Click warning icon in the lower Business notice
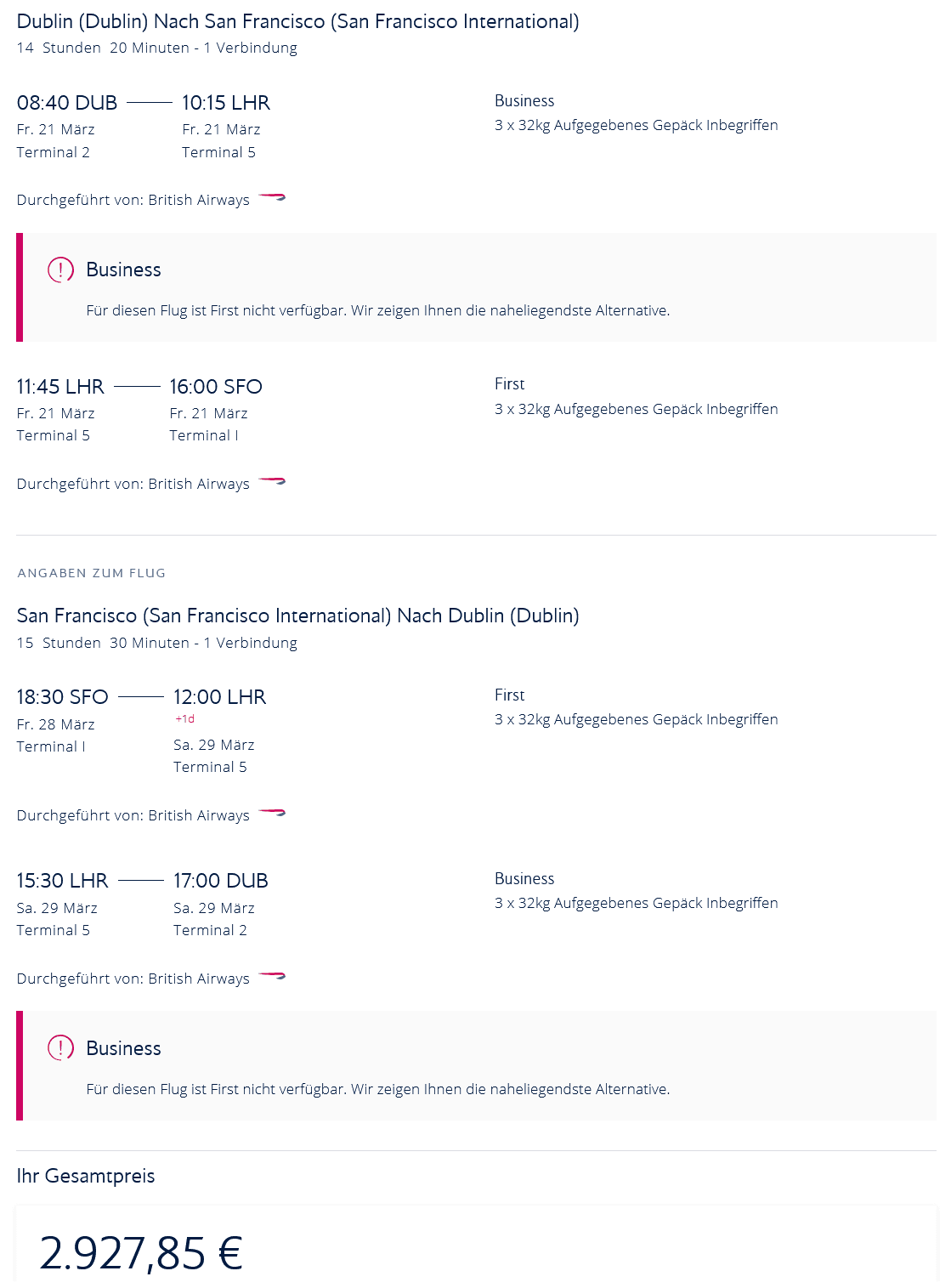 pos(60,1048)
